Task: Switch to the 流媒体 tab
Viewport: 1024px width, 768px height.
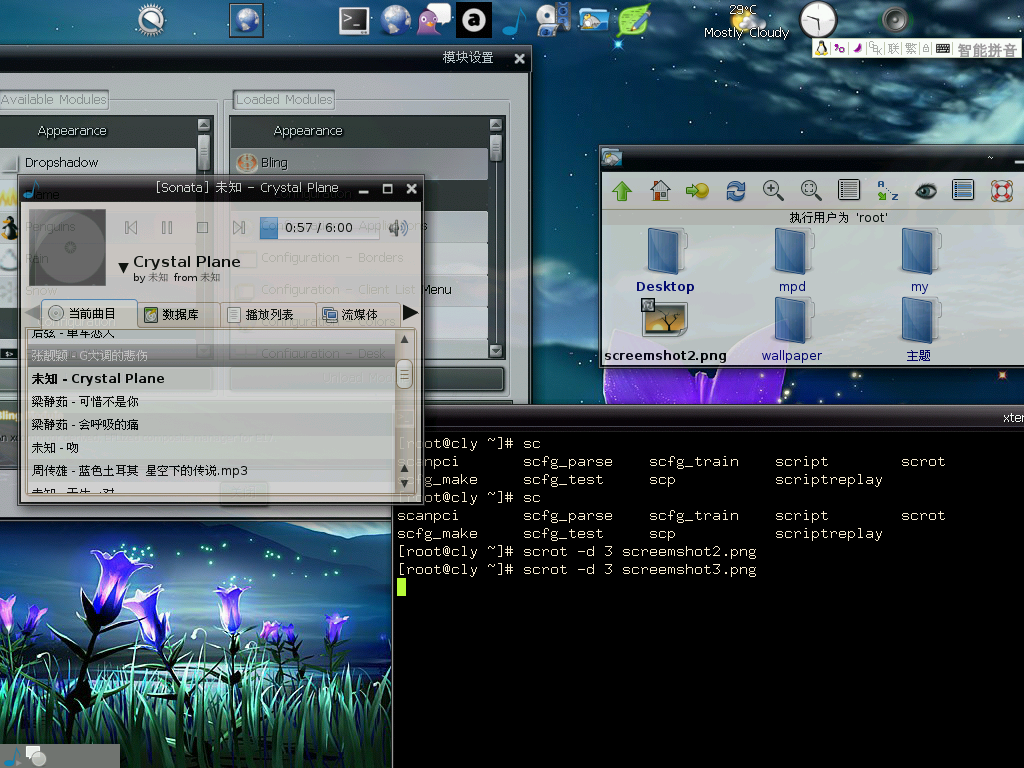Action: coord(358,315)
